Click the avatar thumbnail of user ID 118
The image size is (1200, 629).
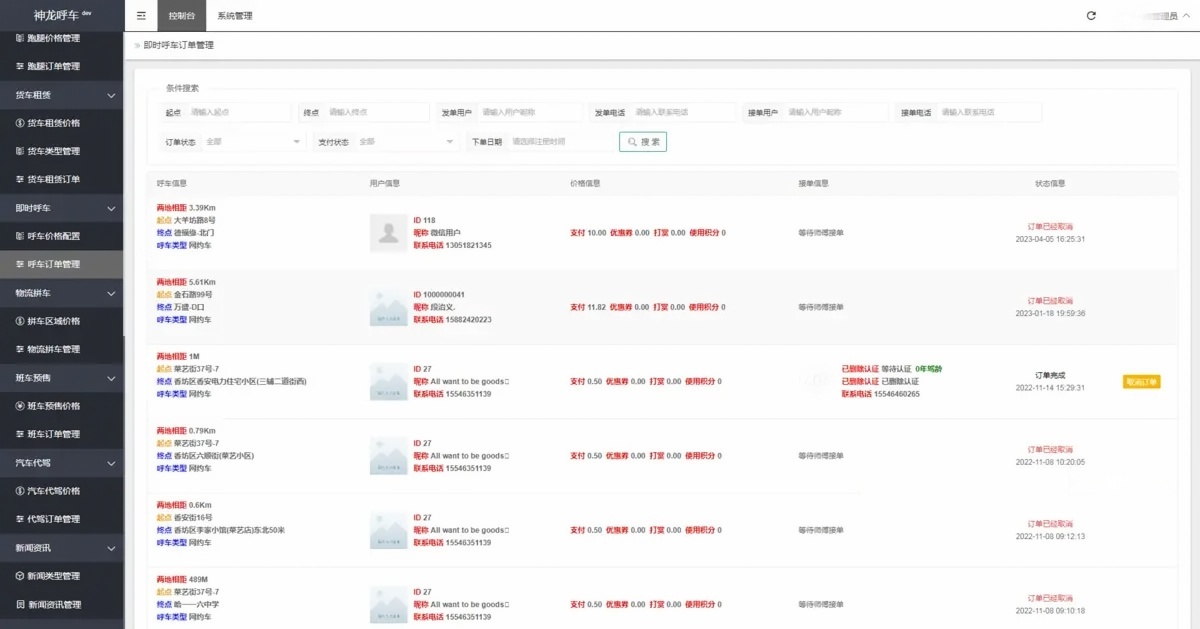point(388,232)
